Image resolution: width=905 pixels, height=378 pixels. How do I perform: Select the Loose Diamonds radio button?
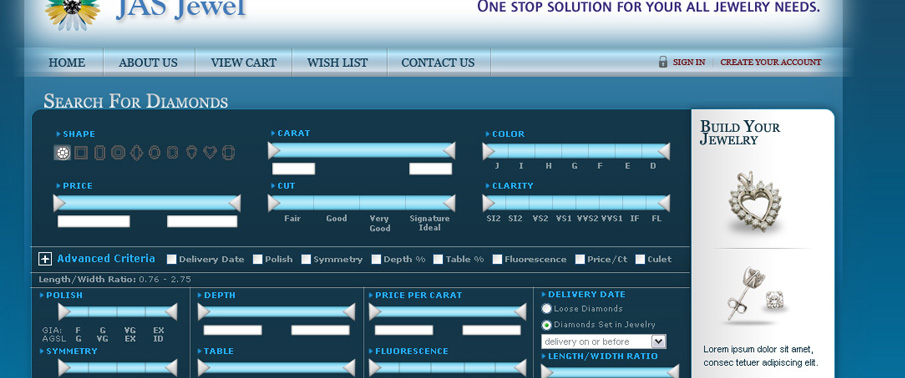pyautogui.click(x=546, y=309)
